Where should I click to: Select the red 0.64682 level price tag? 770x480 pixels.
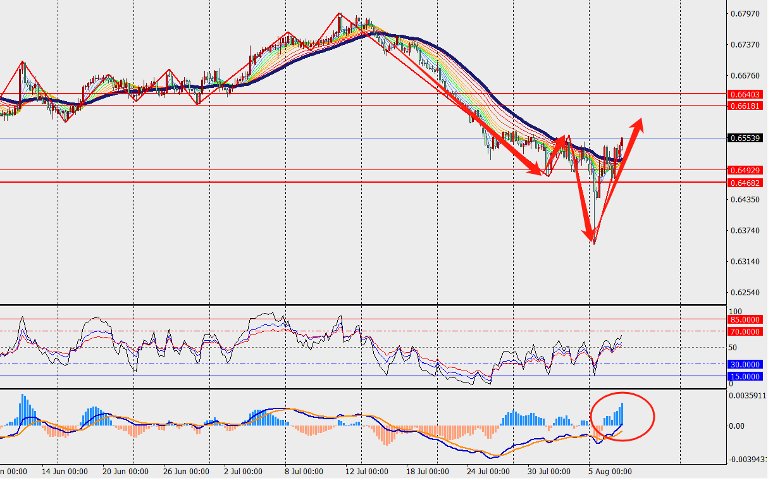point(745,183)
